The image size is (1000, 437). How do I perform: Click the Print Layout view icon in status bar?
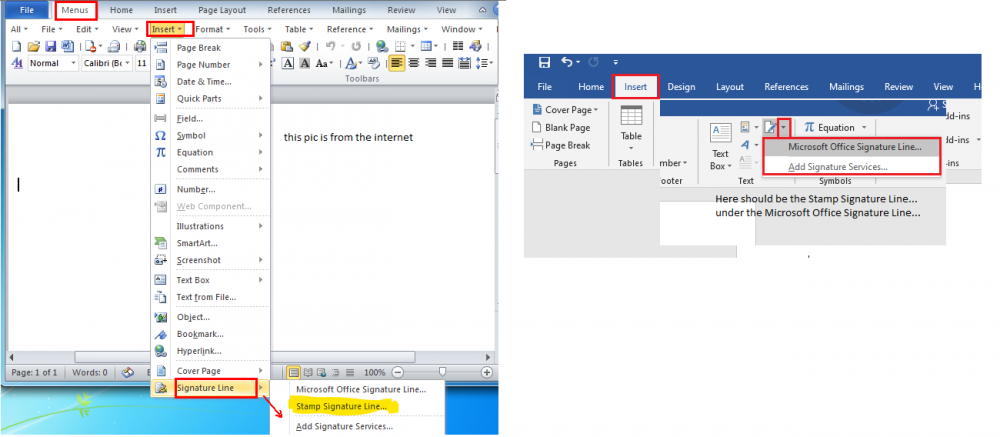coord(293,372)
